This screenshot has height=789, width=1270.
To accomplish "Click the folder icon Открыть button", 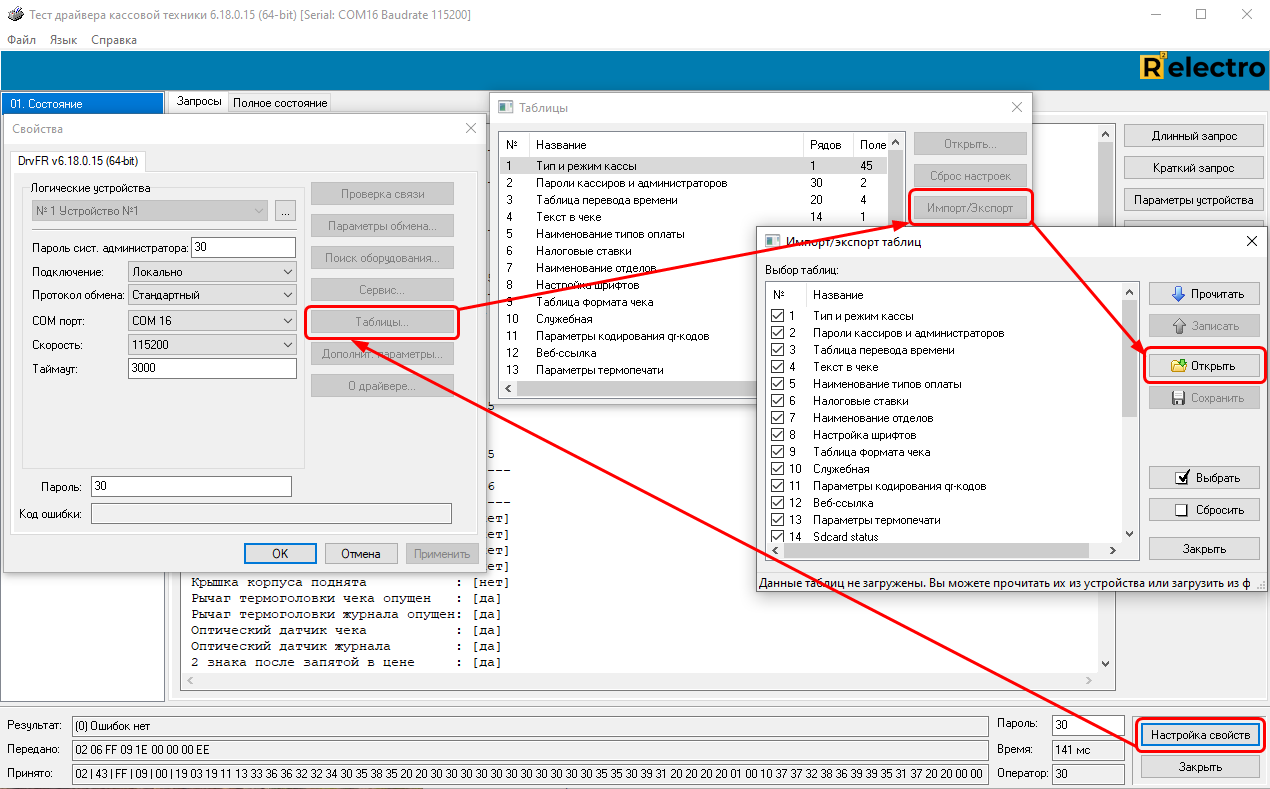I will coord(1204,366).
